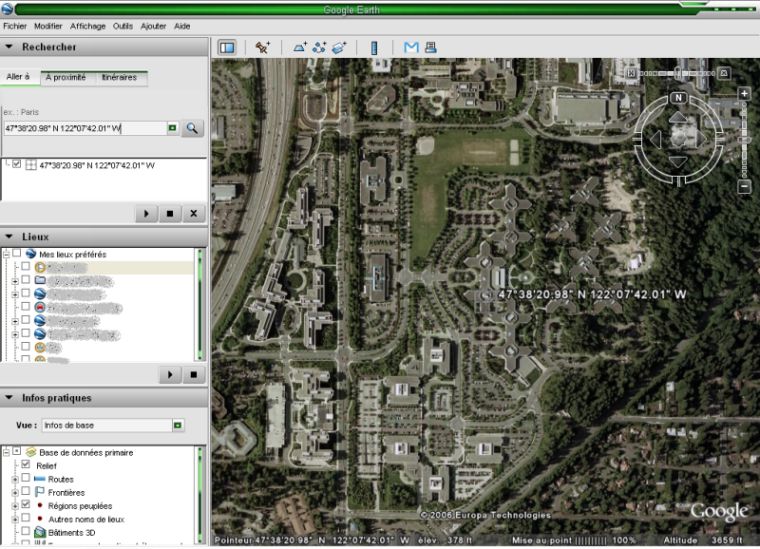Expand the Routes layer node
Screen dimensions: 760x549
coord(15,479)
